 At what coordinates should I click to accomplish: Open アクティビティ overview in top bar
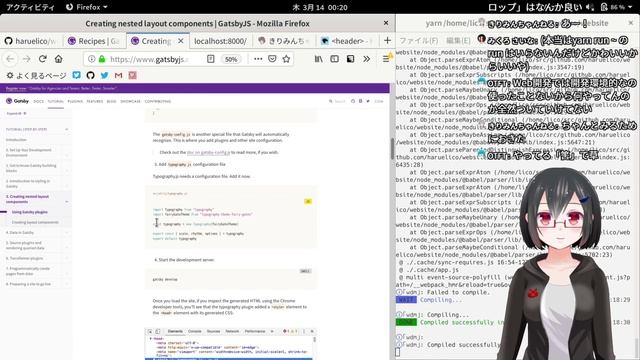point(30,7)
